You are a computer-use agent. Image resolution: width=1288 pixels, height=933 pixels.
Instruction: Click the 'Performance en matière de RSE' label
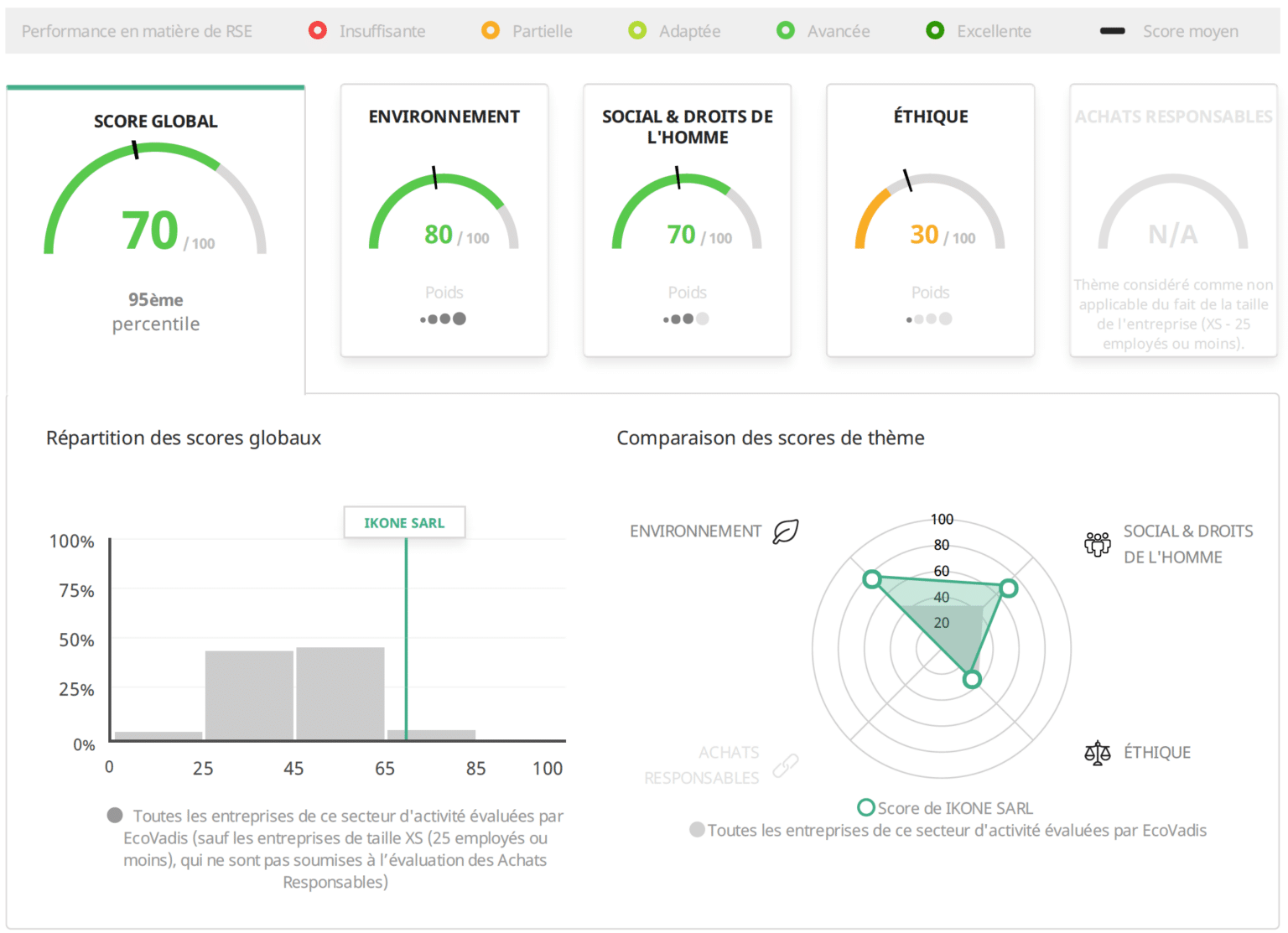coord(137,31)
